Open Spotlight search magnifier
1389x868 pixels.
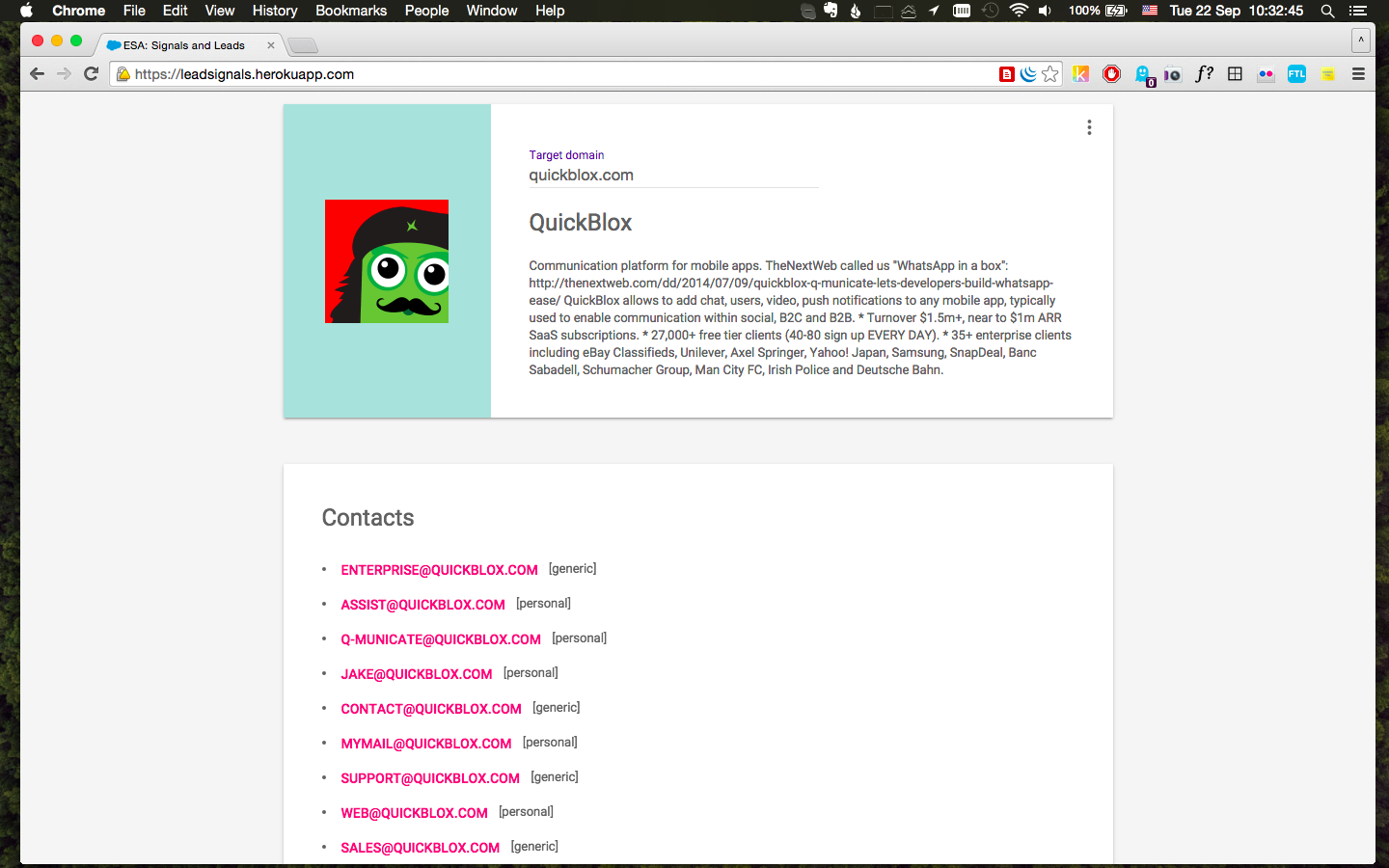coord(1327,11)
